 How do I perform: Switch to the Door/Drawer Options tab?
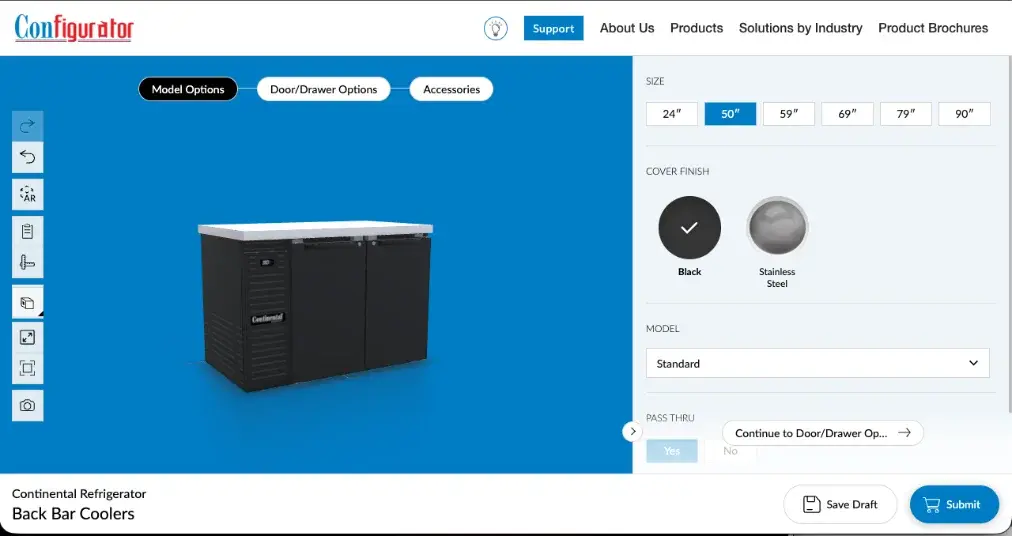click(323, 89)
